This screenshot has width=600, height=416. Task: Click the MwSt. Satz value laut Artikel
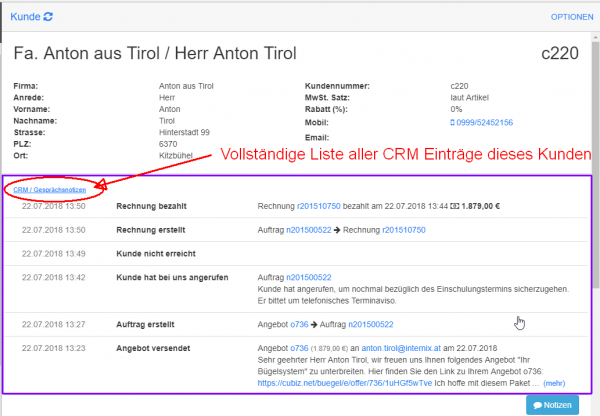tap(470, 98)
